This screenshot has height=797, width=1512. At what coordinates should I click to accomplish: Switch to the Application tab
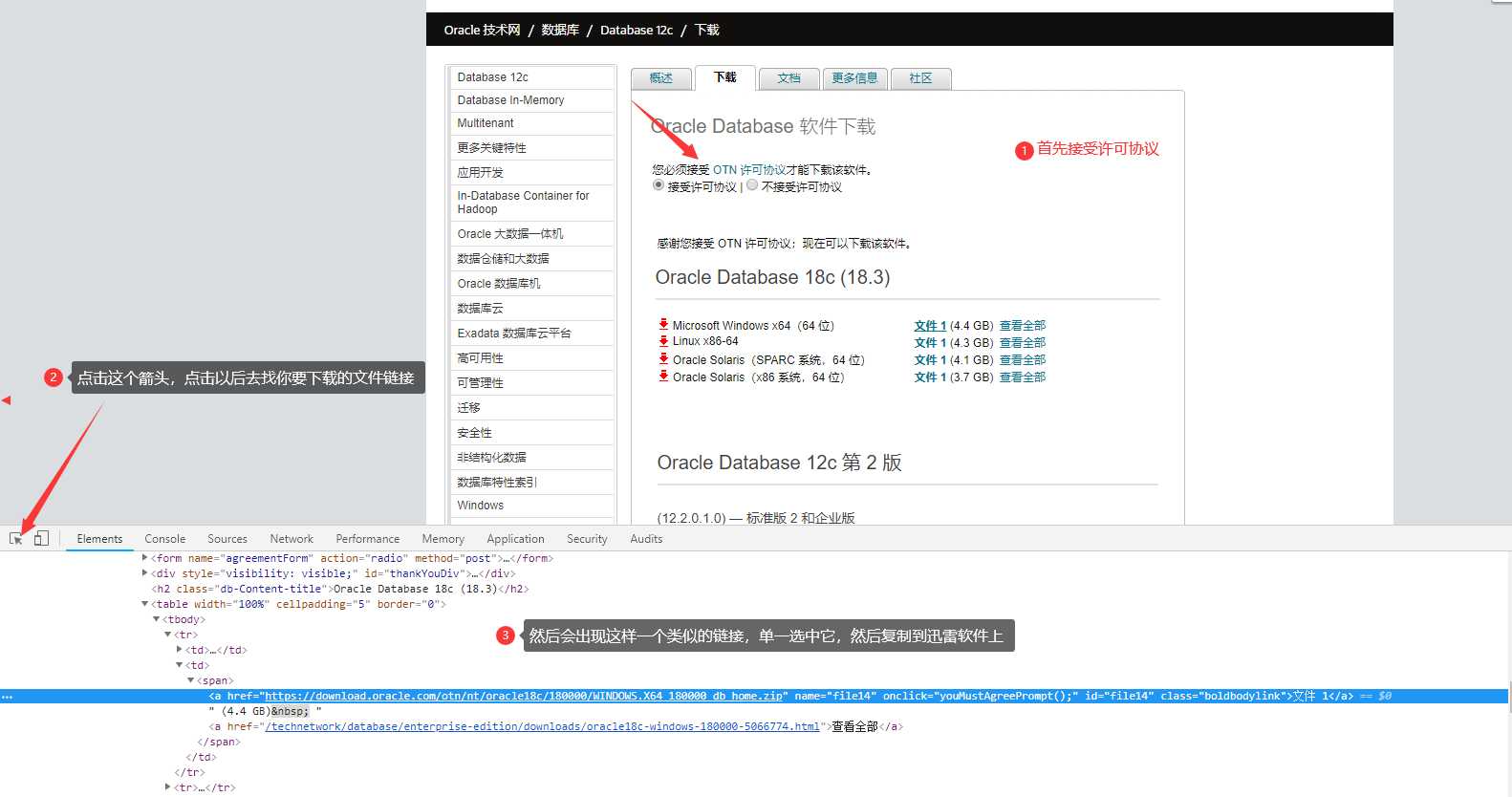[x=515, y=539]
